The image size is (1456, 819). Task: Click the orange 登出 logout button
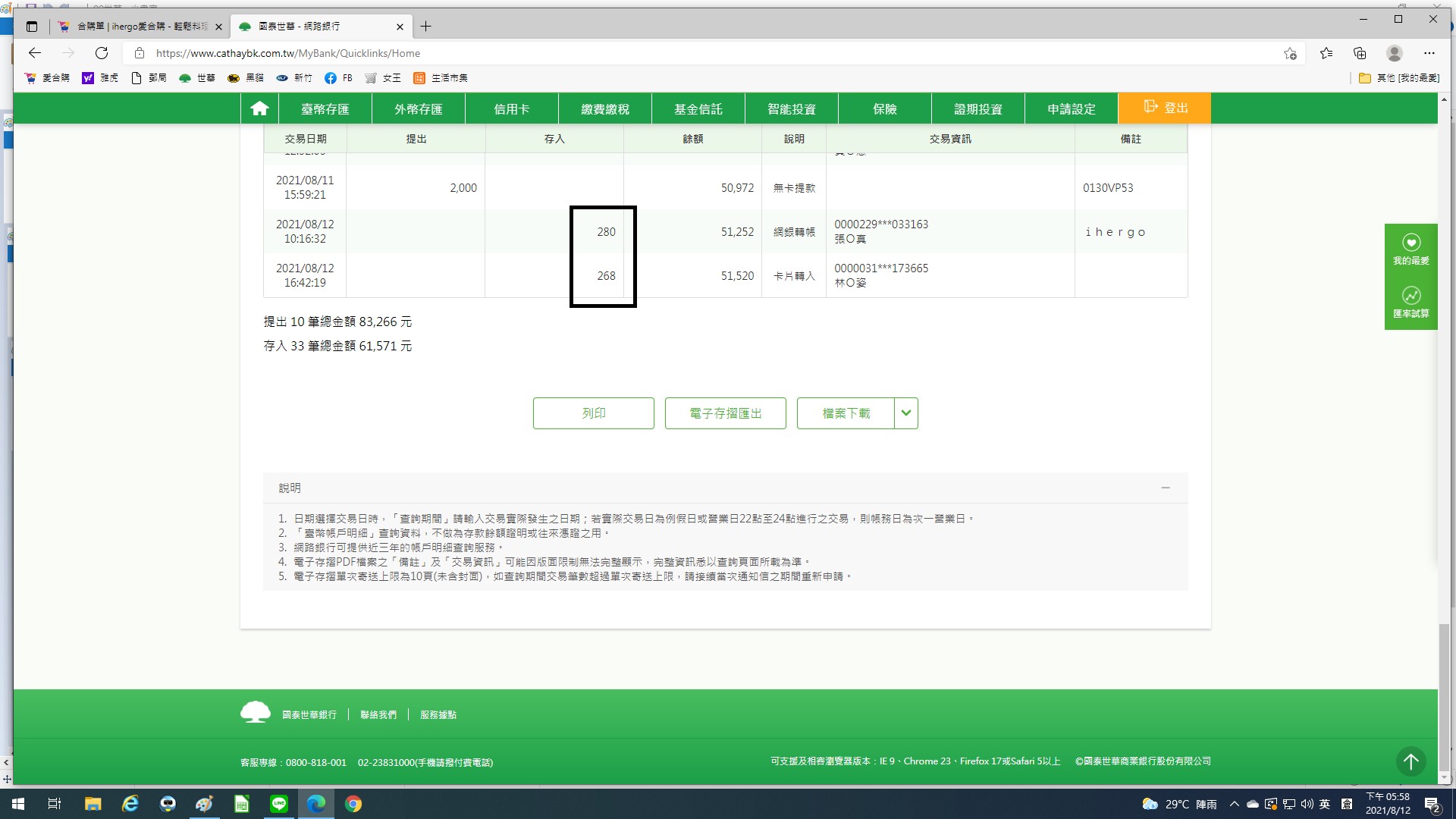[x=1165, y=108]
